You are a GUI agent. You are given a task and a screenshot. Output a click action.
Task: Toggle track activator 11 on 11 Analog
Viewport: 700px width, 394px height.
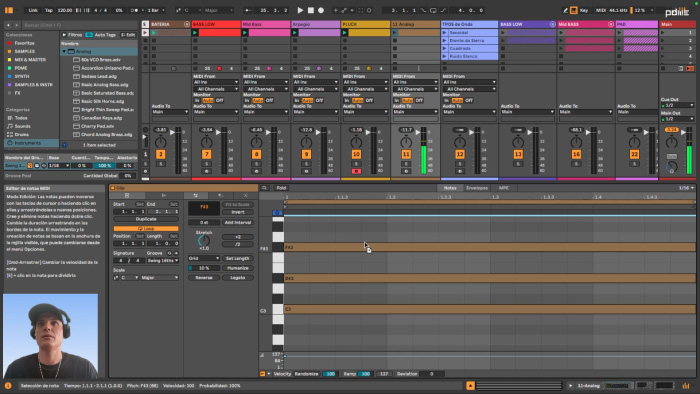pos(406,154)
